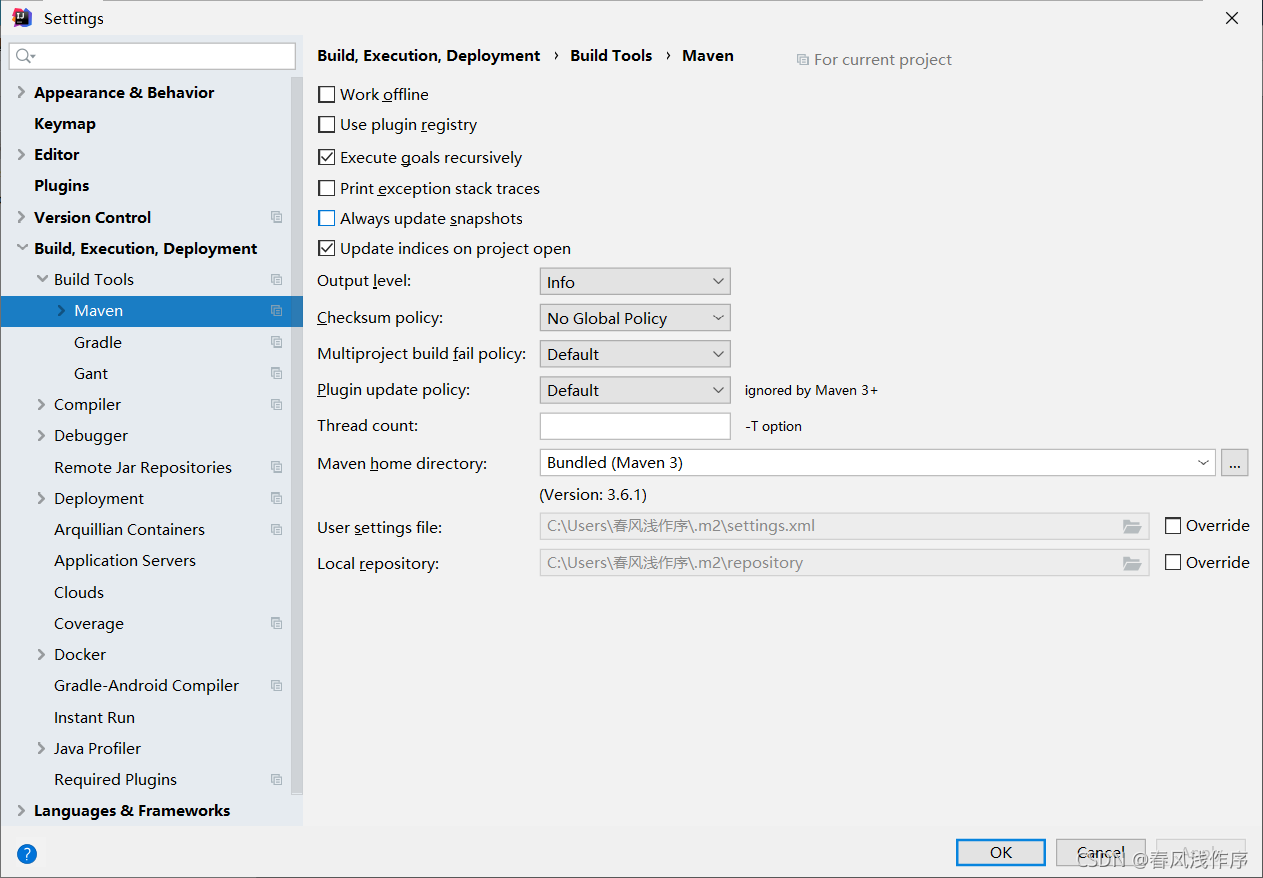
Task: Uncheck Execute goals recursively
Action: click(326, 157)
